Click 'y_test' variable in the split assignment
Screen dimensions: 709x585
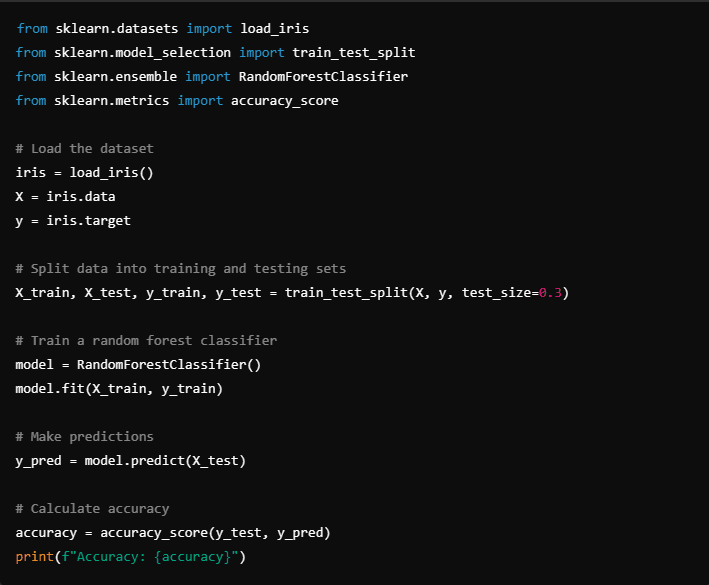pos(238,293)
